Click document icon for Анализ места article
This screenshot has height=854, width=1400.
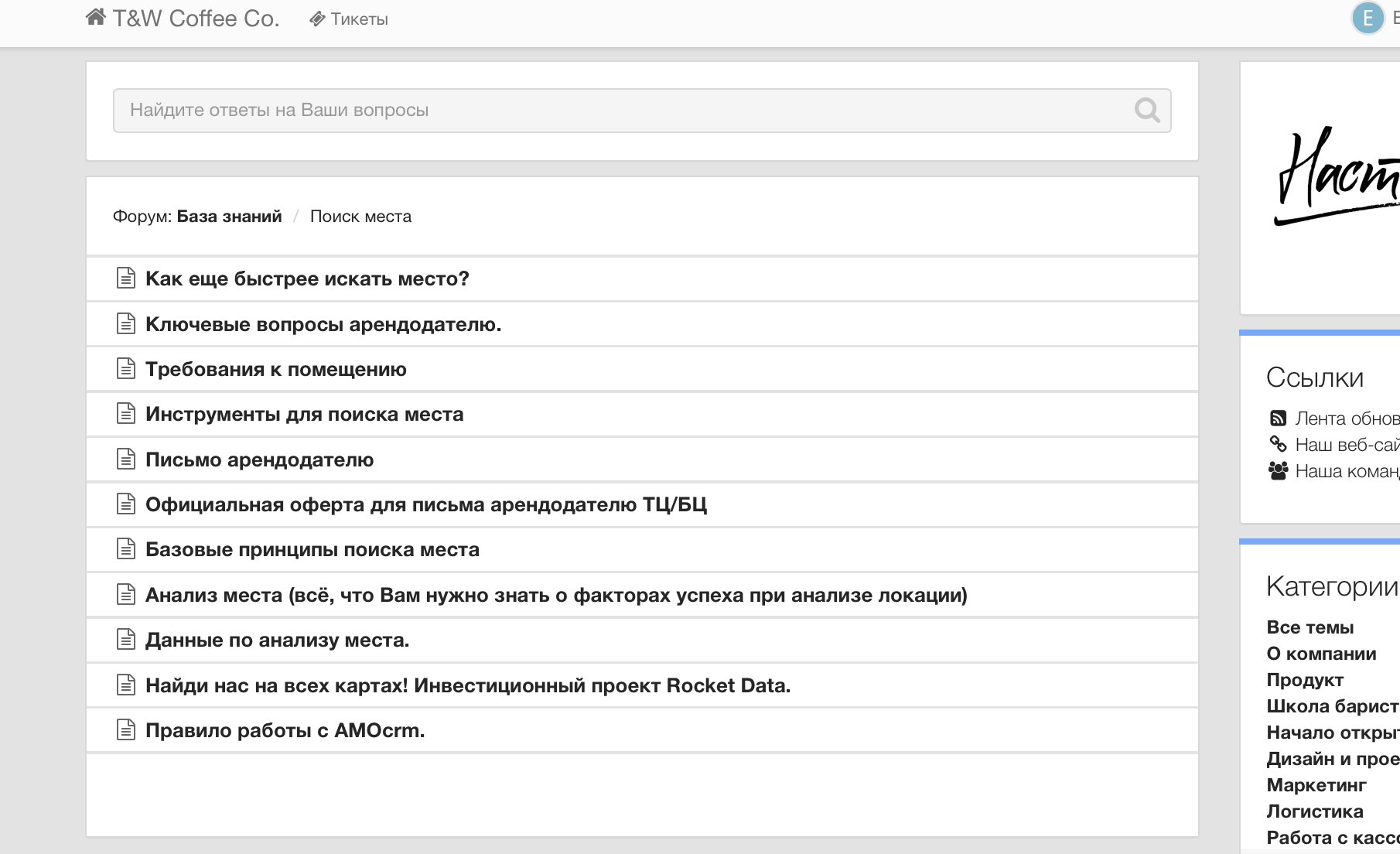(x=125, y=594)
